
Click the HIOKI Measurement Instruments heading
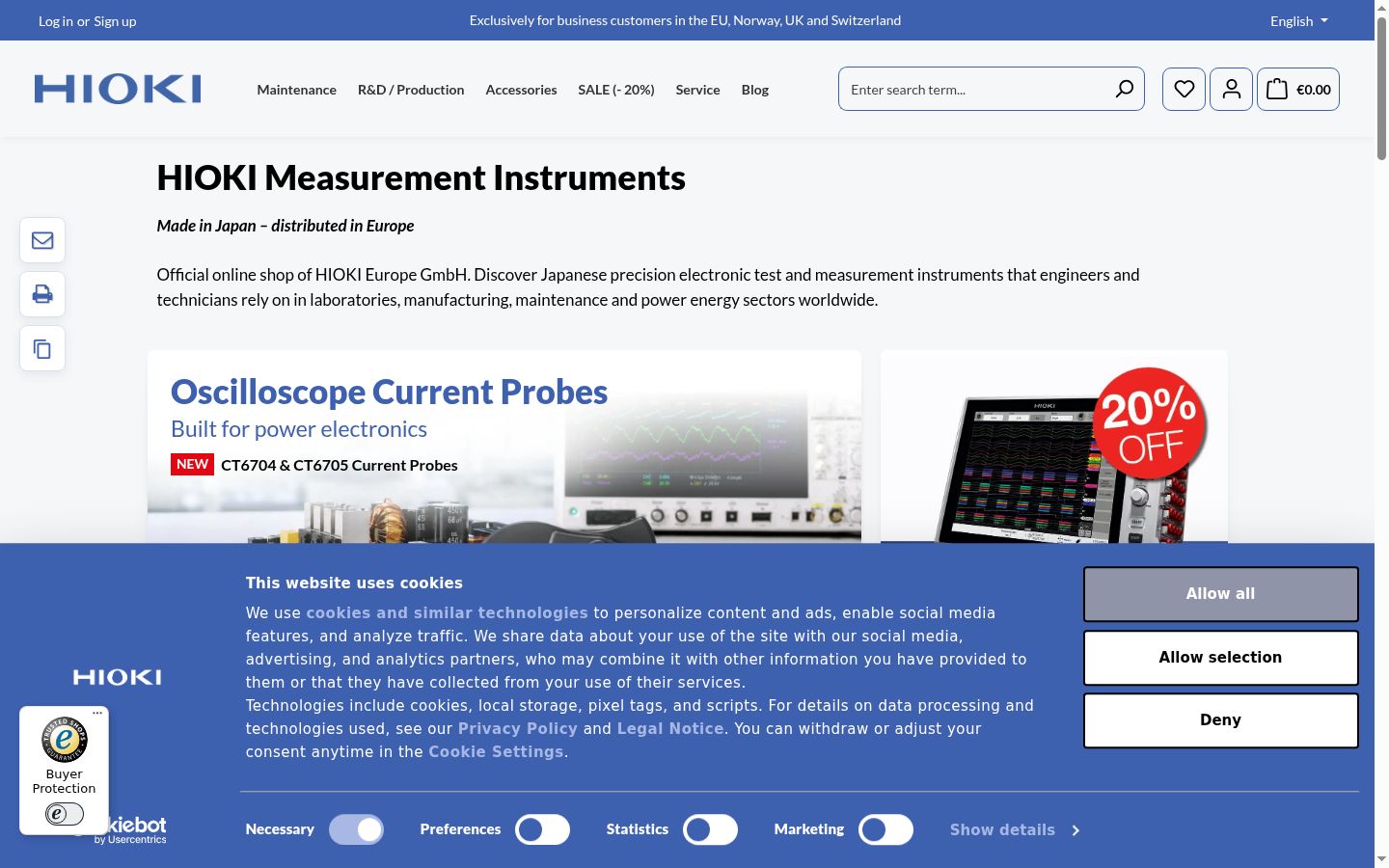[x=422, y=177]
